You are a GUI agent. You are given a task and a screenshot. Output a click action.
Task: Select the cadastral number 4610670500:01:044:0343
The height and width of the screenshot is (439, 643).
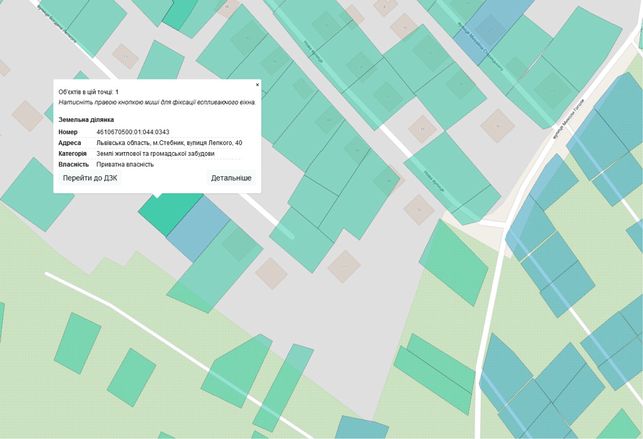pyautogui.click(x=132, y=132)
